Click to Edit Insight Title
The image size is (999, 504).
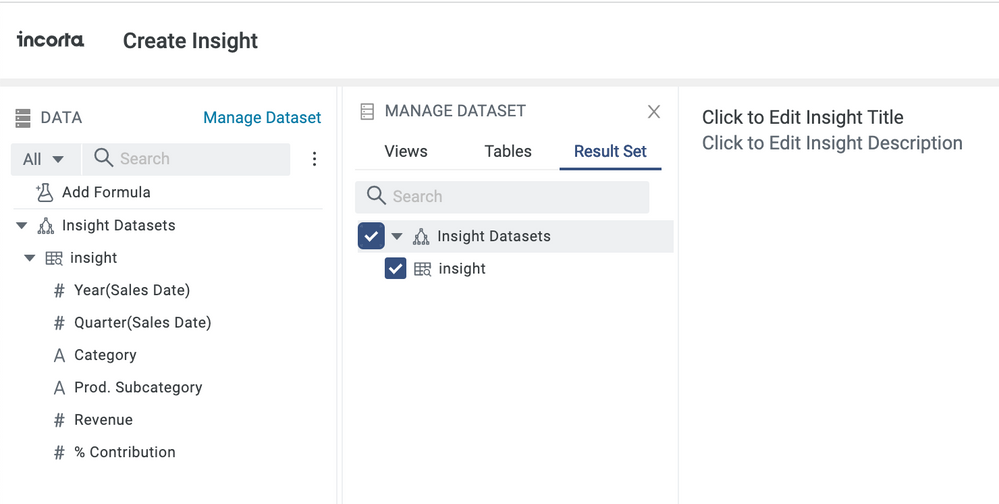coord(802,118)
